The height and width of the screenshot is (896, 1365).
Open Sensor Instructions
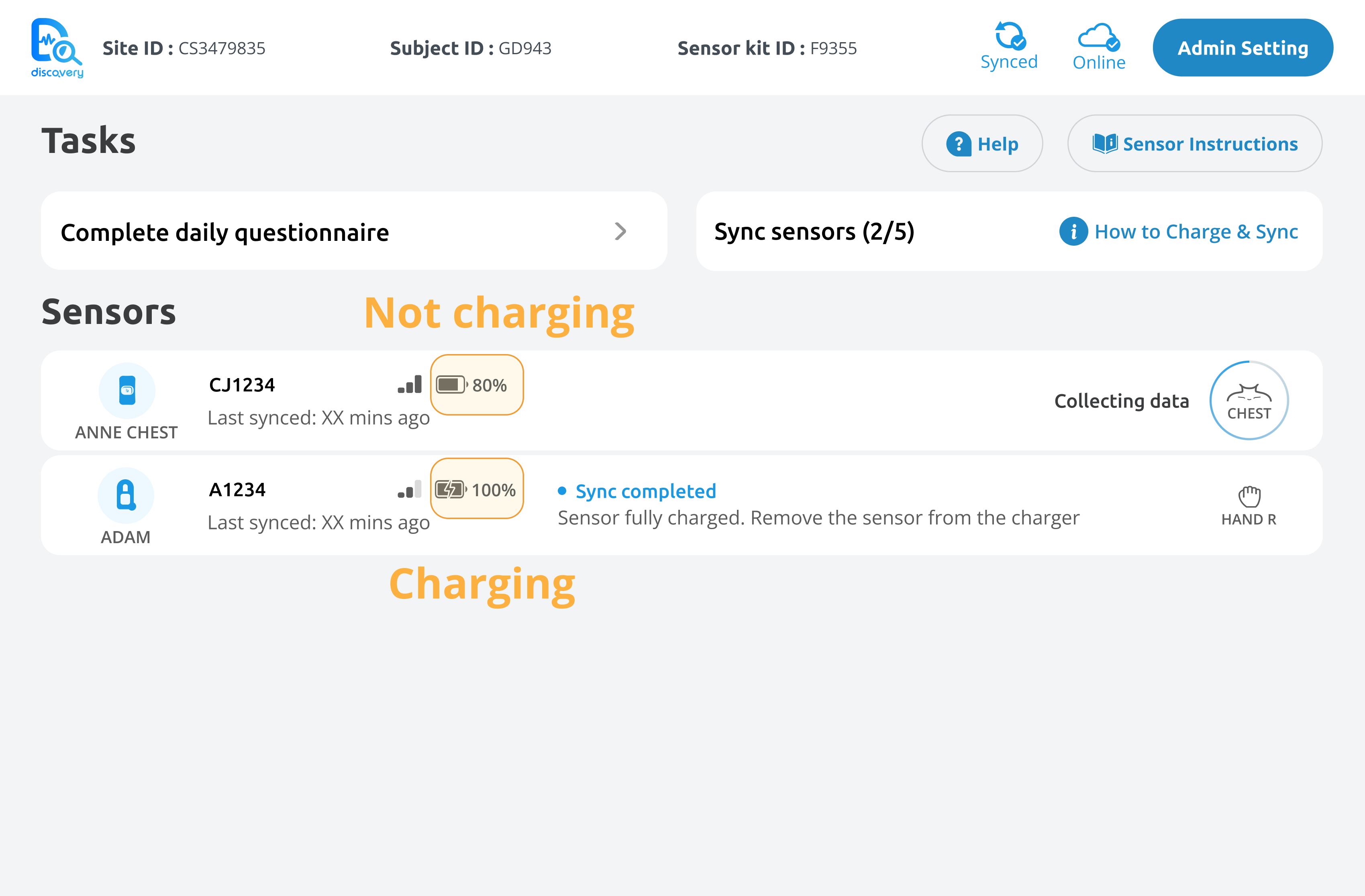coord(1195,143)
